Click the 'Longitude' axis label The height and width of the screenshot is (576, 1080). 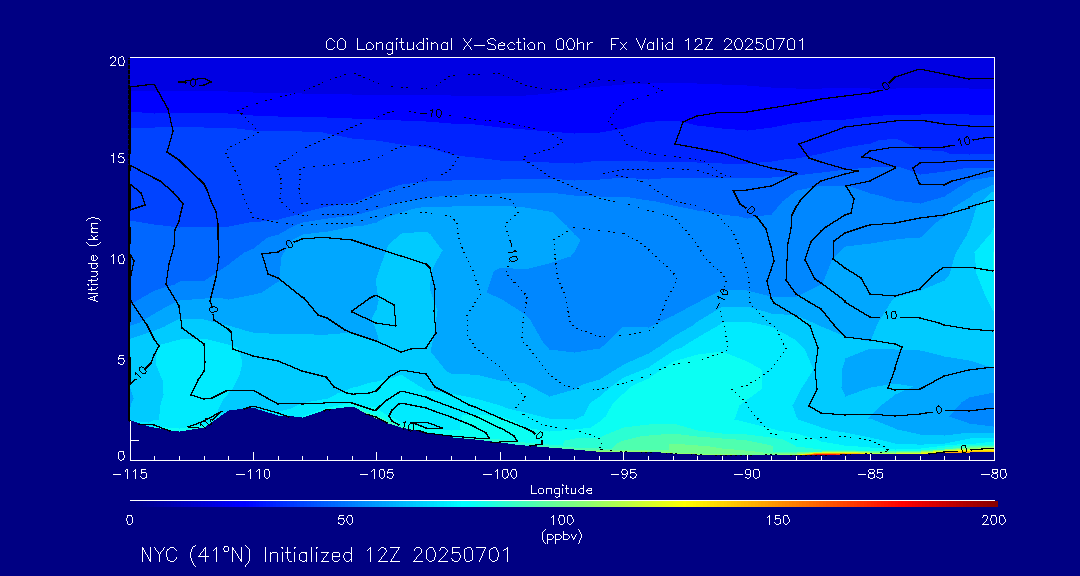click(x=561, y=491)
